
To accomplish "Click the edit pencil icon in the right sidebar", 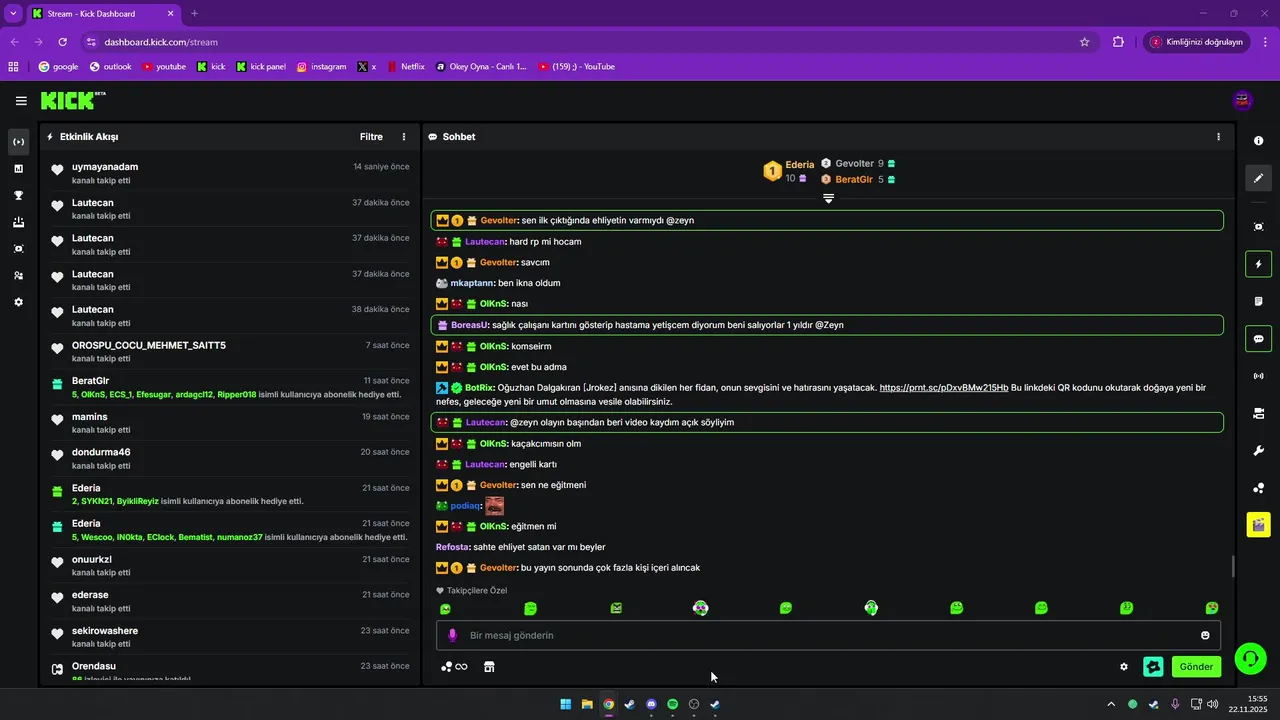I will click(x=1259, y=178).
